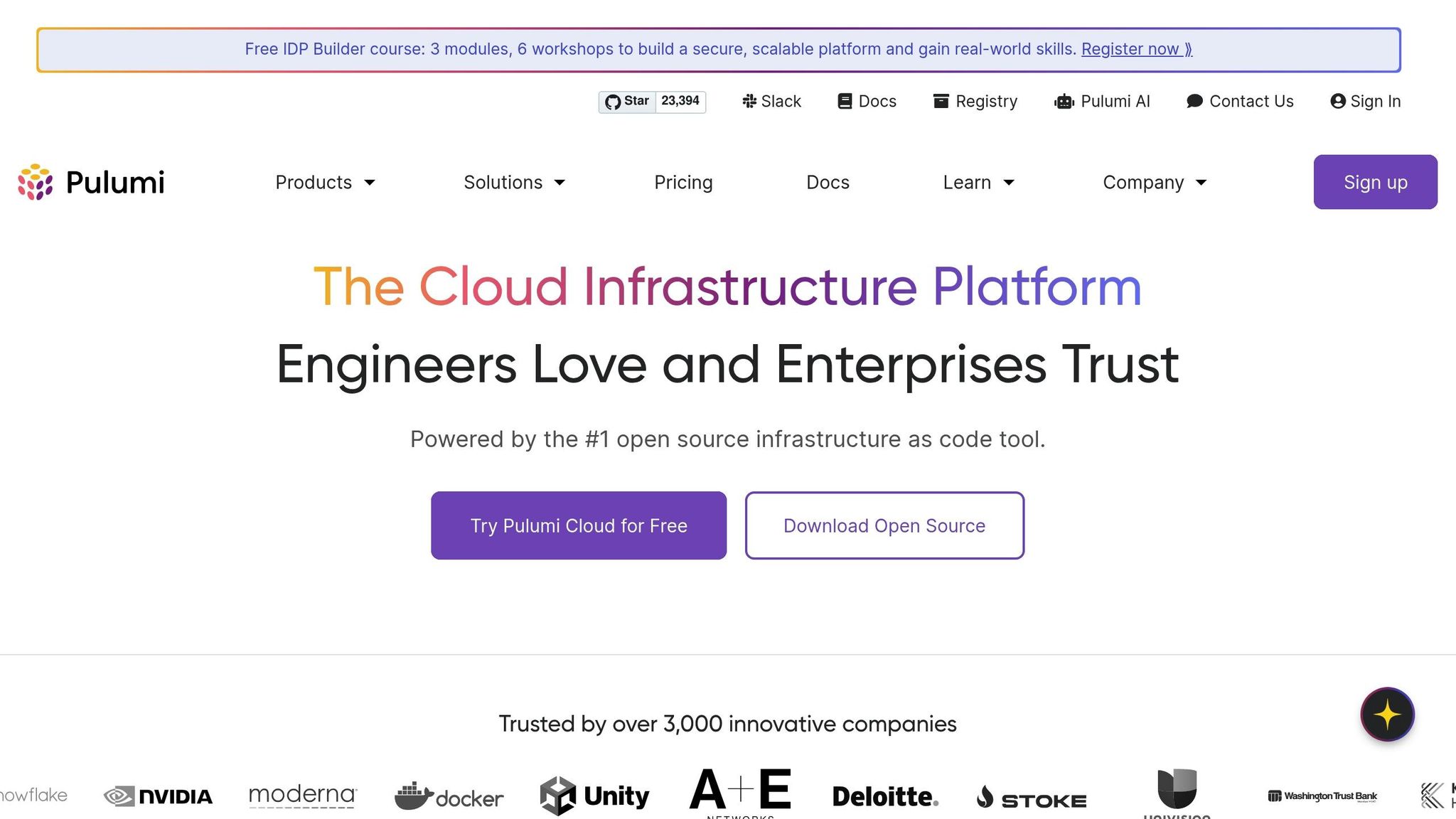
Task: Open the Slack link text
Action: pos(781,102)
